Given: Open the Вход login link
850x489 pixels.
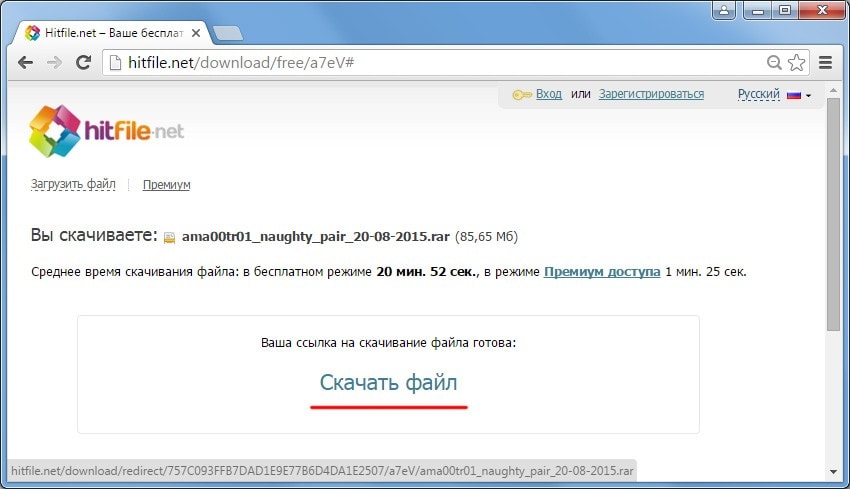Looking at the screenshot, I should tap(549, 94).
